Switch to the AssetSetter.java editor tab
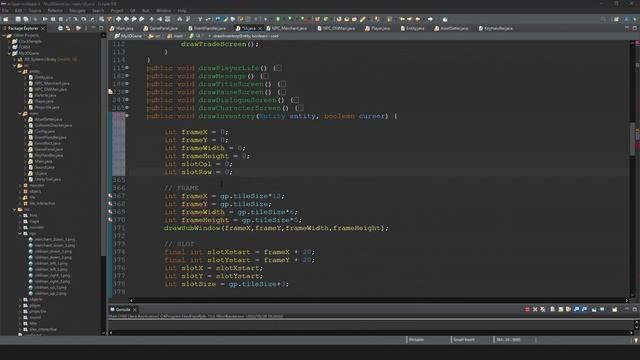The width and height of the screenshot is (640, 360). [451, 28]
